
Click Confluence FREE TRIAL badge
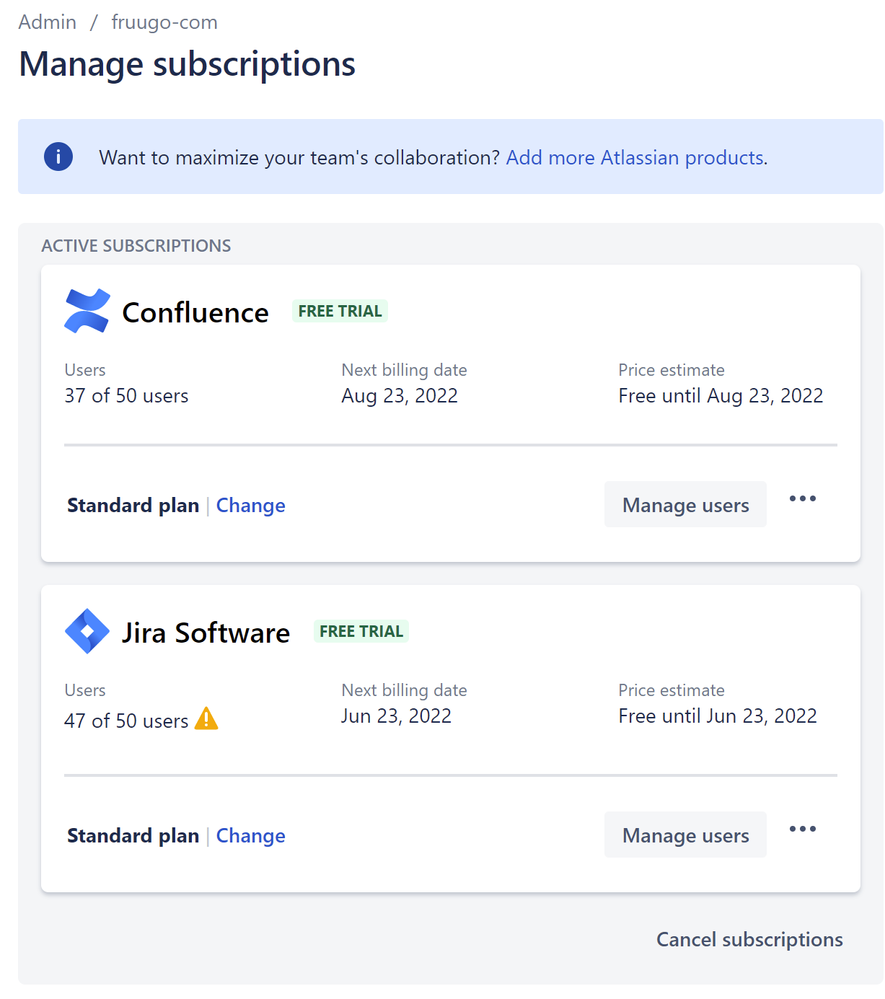340,311
